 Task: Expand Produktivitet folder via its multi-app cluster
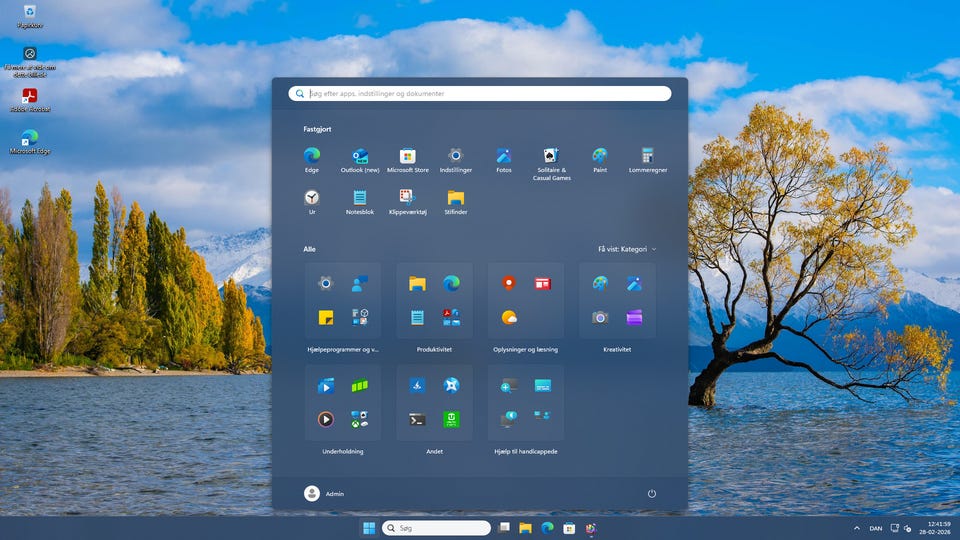pos(451,317)
